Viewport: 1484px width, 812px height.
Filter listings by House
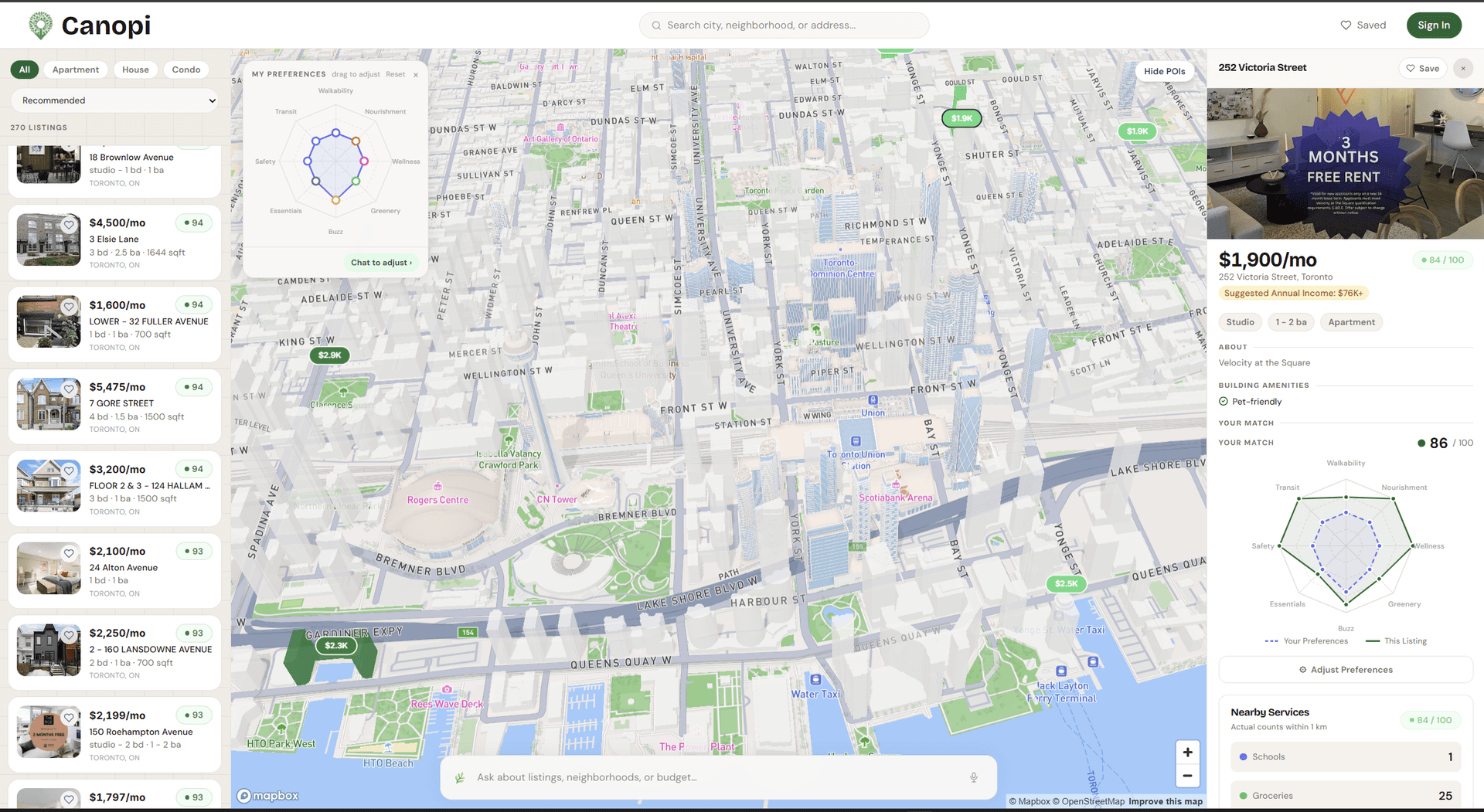tap(135, 70)
